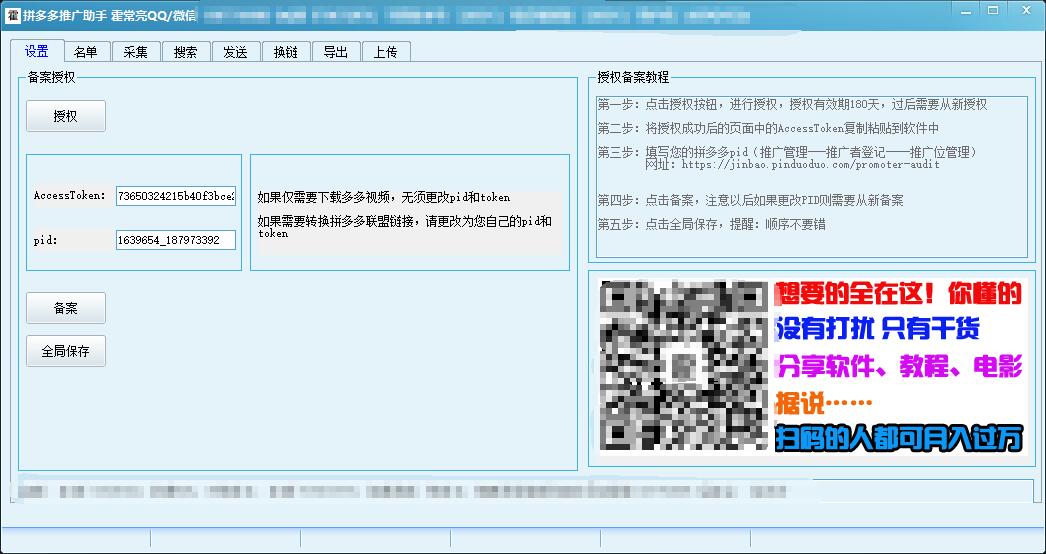Screen dimensions: 1046x554
Task: Click the app icon in title bar
Action: (13, 15)
